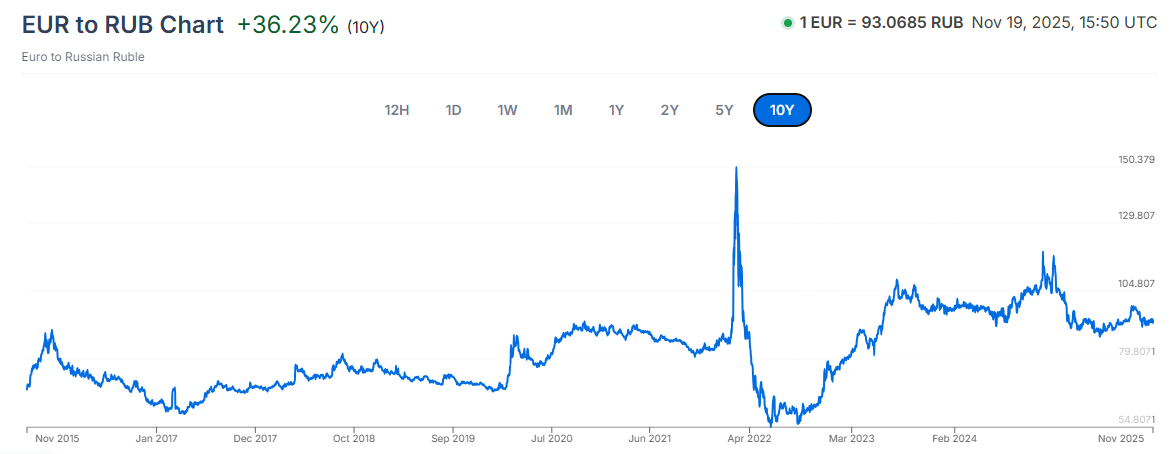Click the EUR to RUB Chart title
Screen dimensions: 1175x454
point(123,25)
